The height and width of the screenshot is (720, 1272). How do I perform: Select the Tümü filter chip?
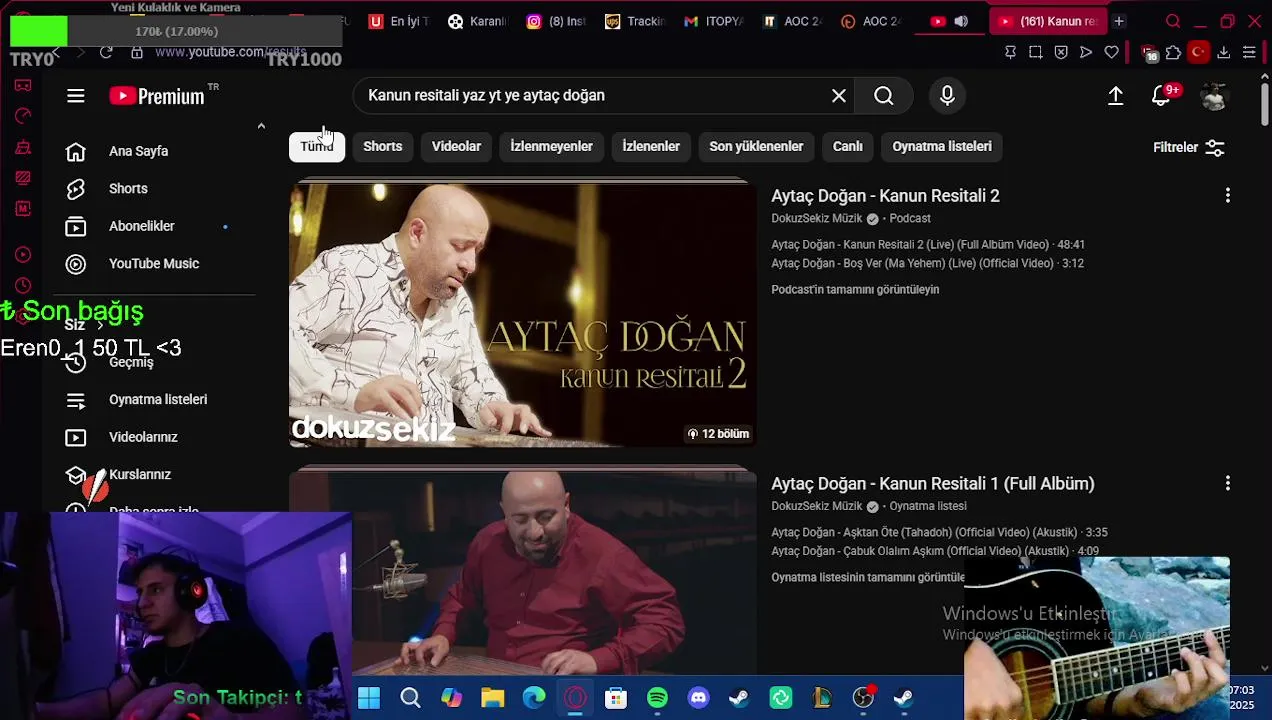click(317, 147)
